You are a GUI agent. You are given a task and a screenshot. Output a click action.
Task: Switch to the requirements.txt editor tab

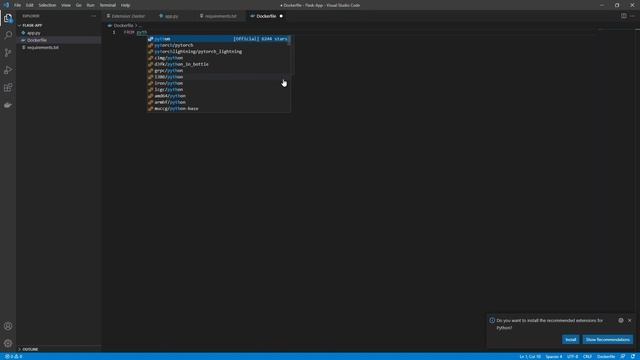[x=220, y=16]
